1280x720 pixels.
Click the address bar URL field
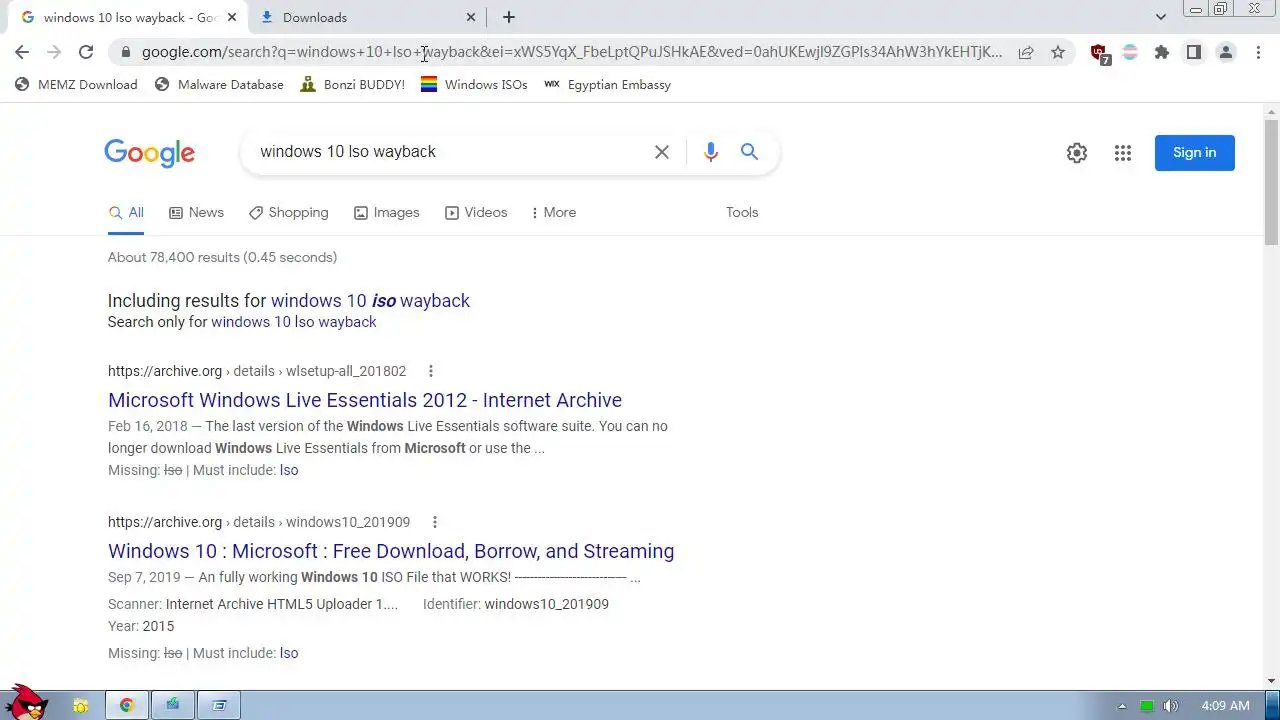coord(571,52)
